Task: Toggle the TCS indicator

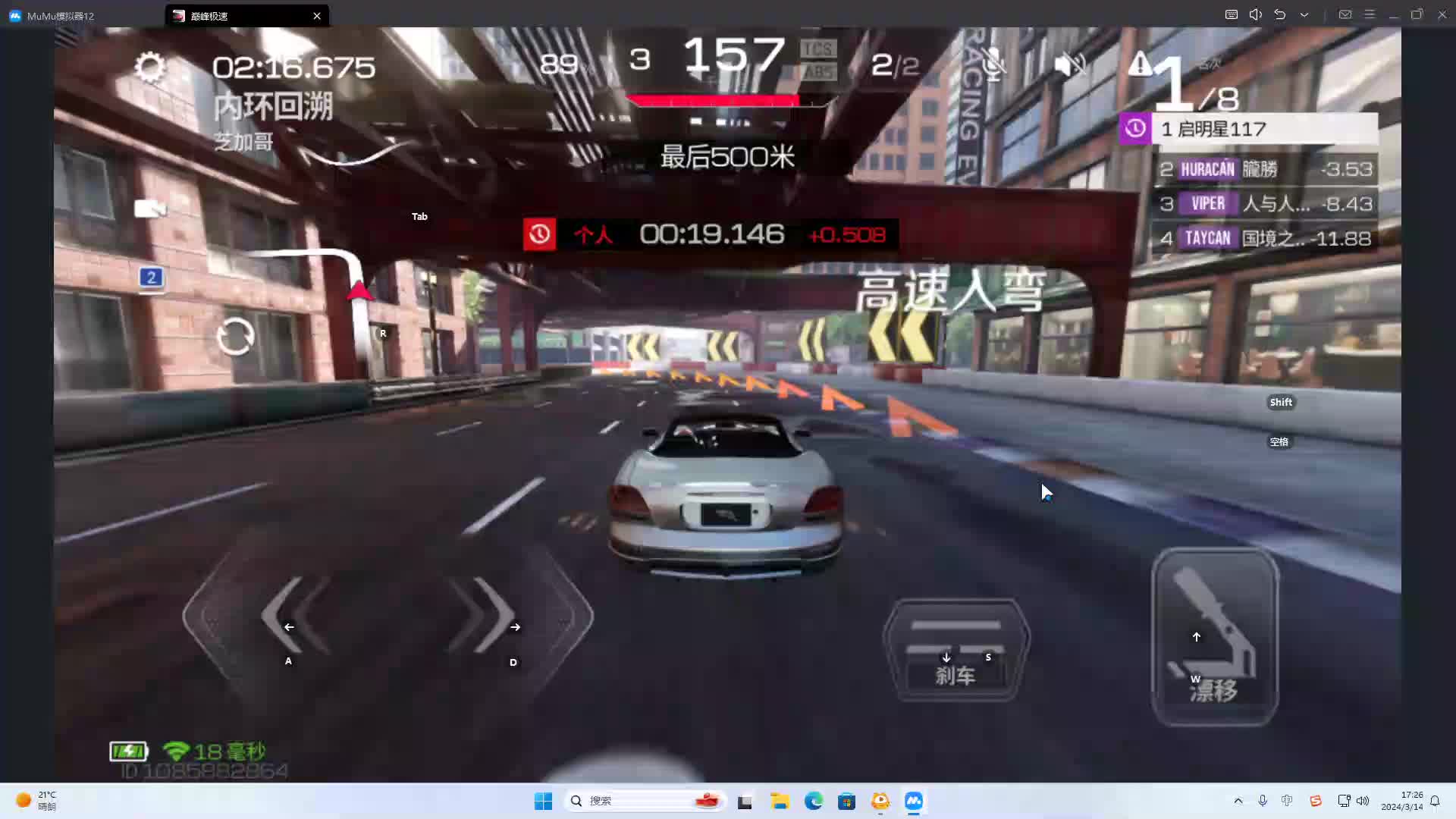Action: point(817,49)
